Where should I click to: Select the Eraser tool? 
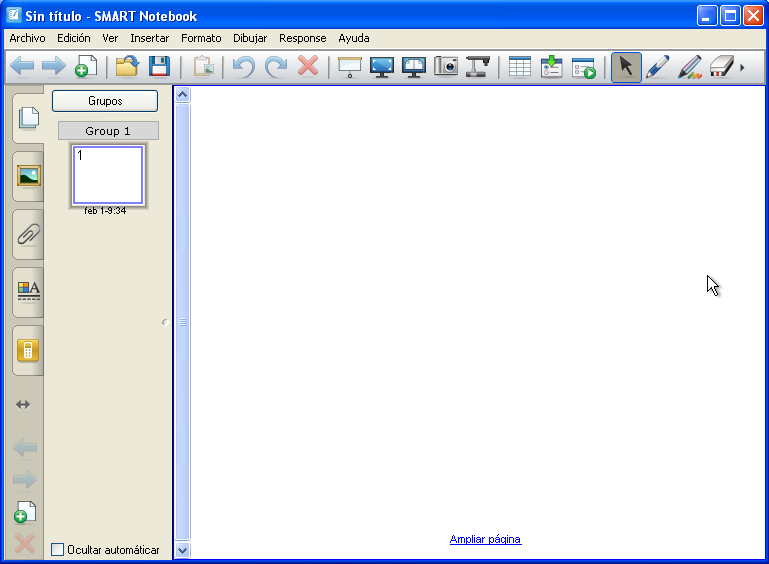tap(721, 67)
